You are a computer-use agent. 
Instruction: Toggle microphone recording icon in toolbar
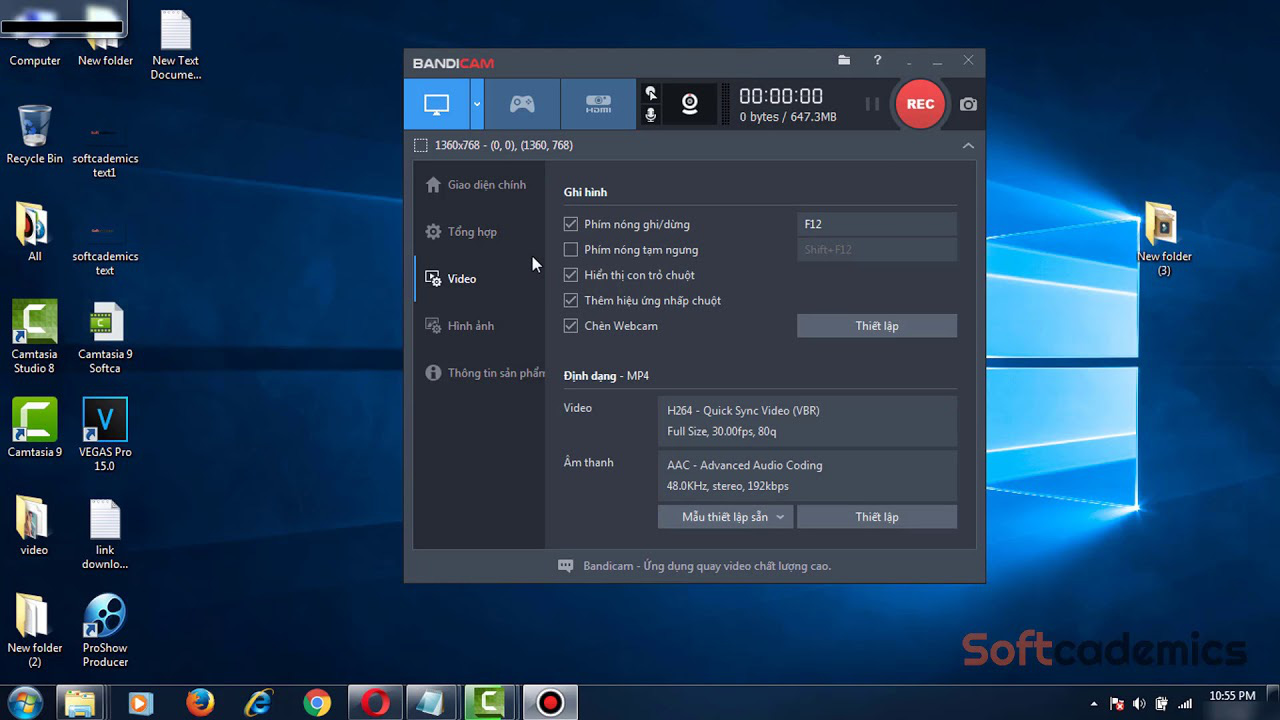click(x=651, y=115)
